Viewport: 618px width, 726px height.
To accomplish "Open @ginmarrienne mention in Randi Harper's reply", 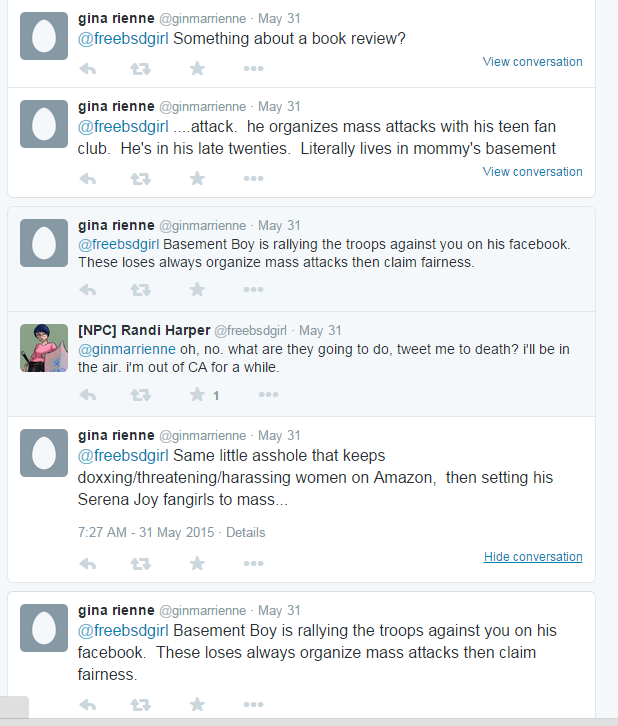I will [x=127, y=349].
